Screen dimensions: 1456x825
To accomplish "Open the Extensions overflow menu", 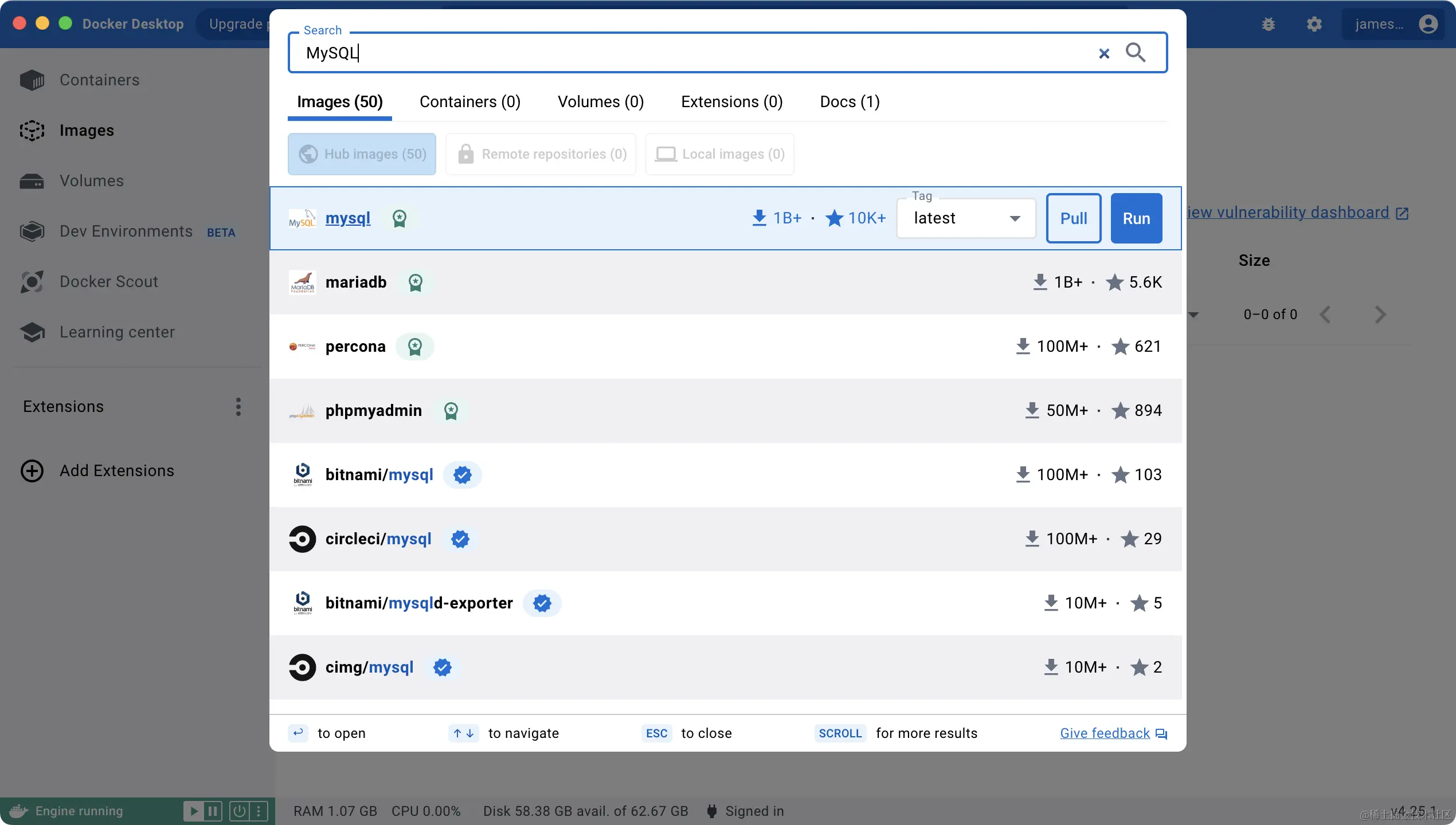I will coord(238,407).
